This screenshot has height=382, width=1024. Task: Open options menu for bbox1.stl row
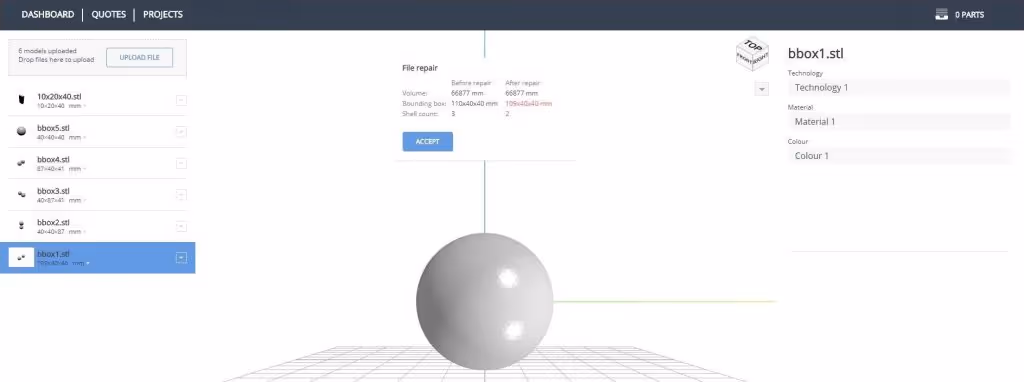[182, 258]
